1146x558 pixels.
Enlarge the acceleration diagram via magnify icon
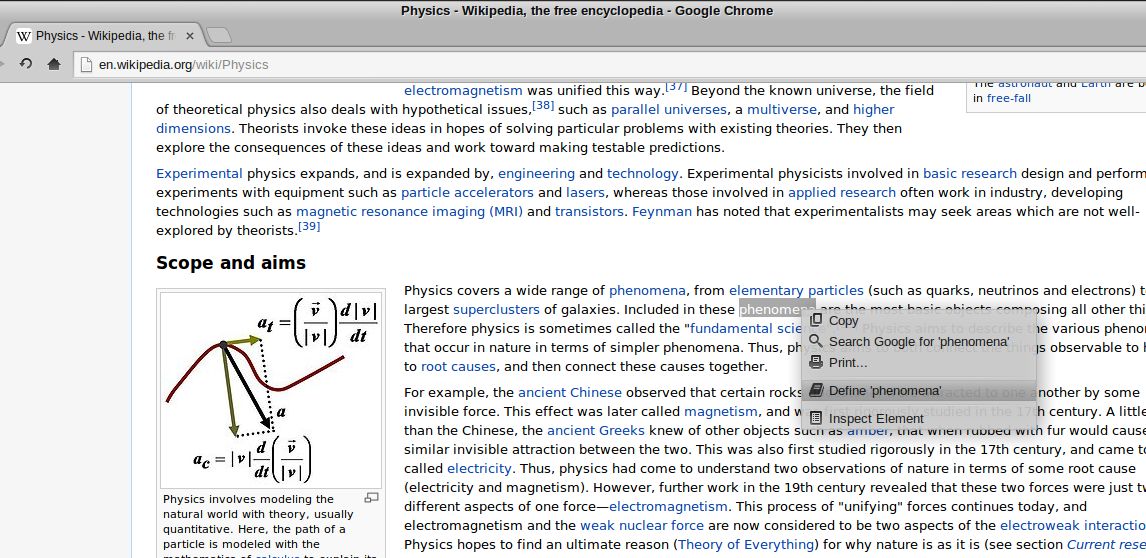371,498
